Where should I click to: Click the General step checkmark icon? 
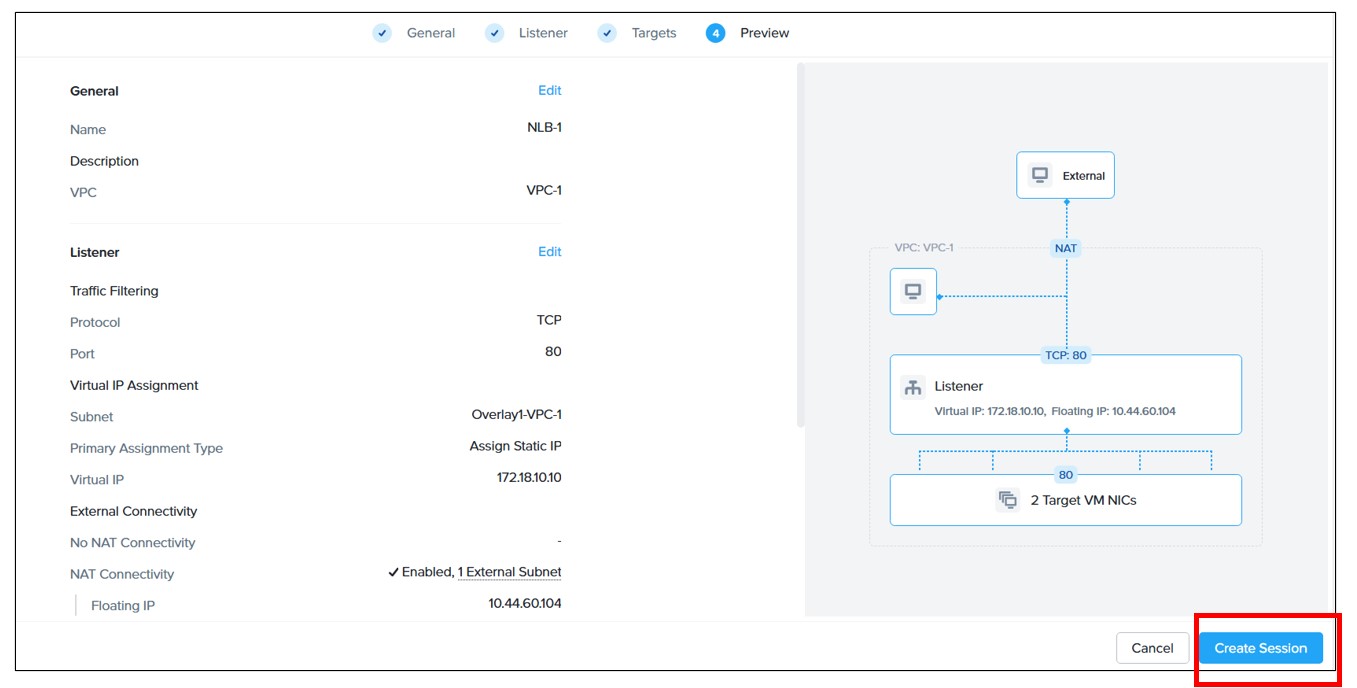click(382, 33)
